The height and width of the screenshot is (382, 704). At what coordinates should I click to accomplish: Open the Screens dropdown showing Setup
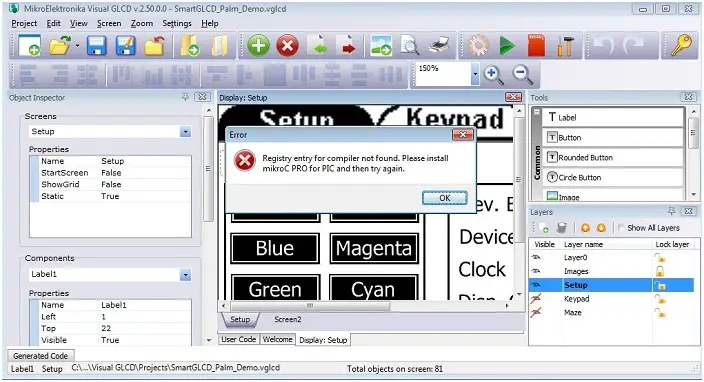(185, 132)
